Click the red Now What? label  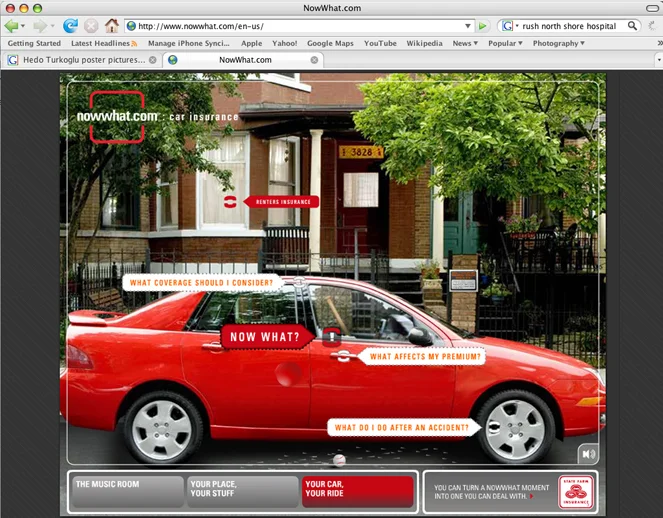click(267, 337)
